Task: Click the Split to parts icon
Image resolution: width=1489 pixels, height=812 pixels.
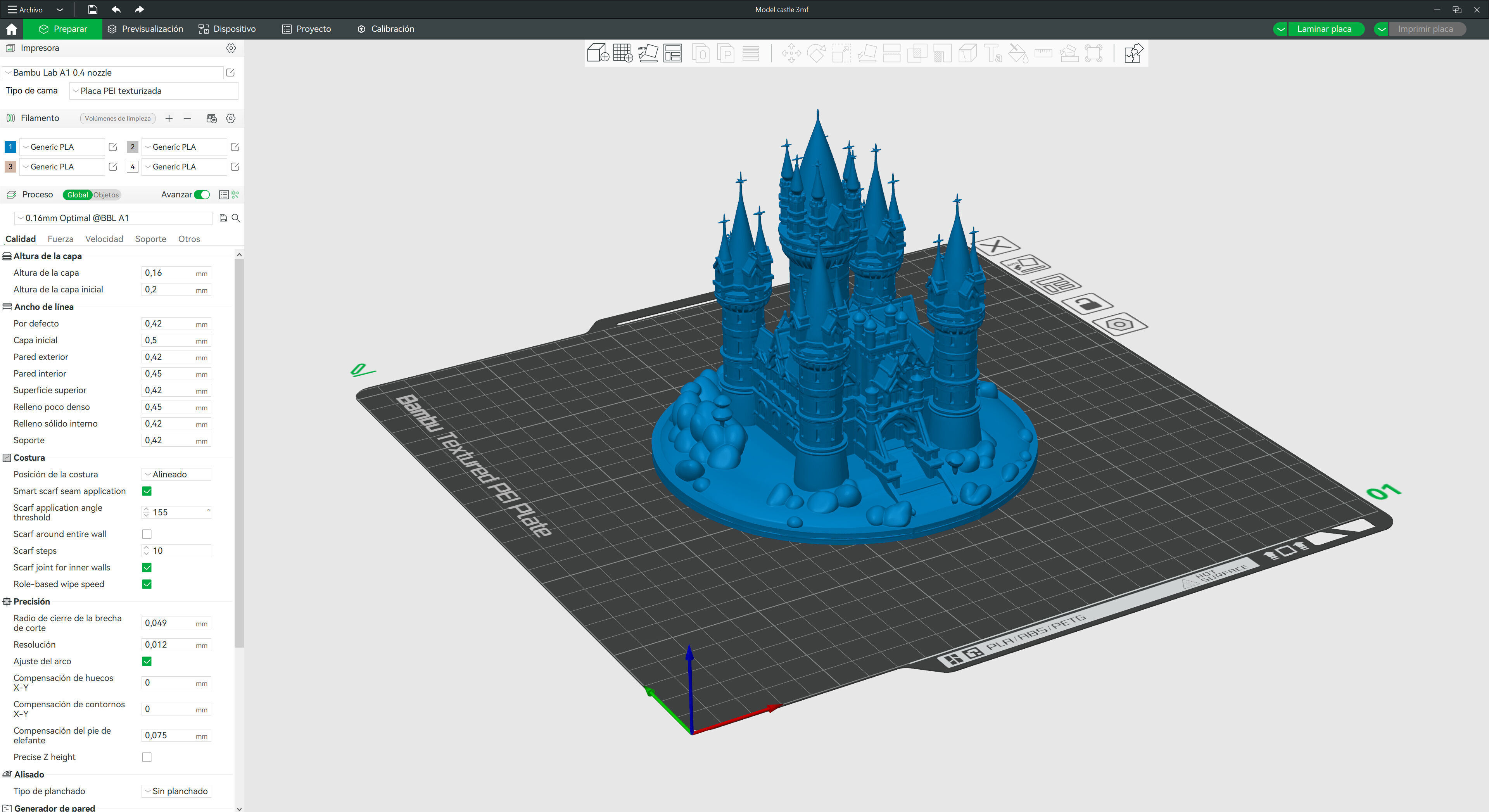Action: 725,53
